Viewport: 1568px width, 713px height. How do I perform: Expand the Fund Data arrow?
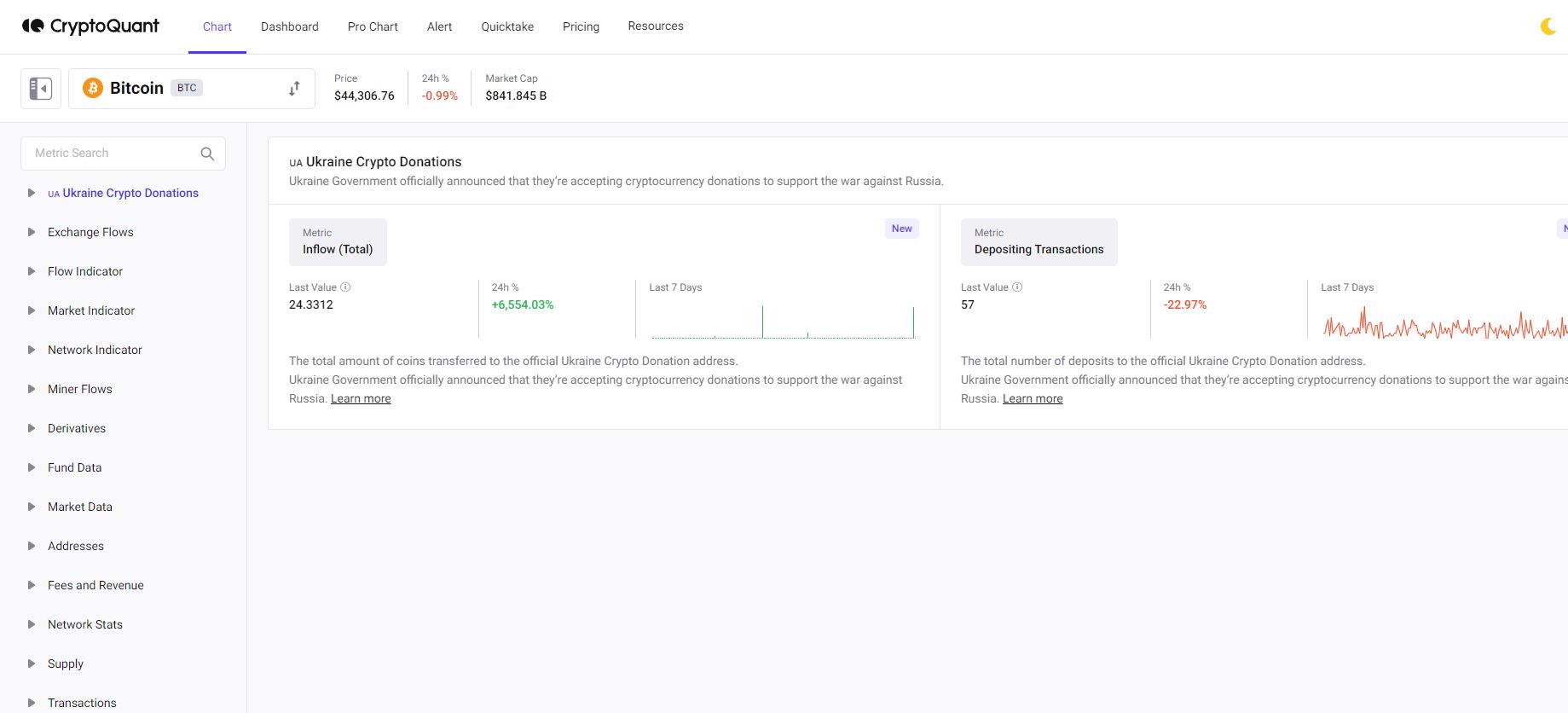click(32, 467)
